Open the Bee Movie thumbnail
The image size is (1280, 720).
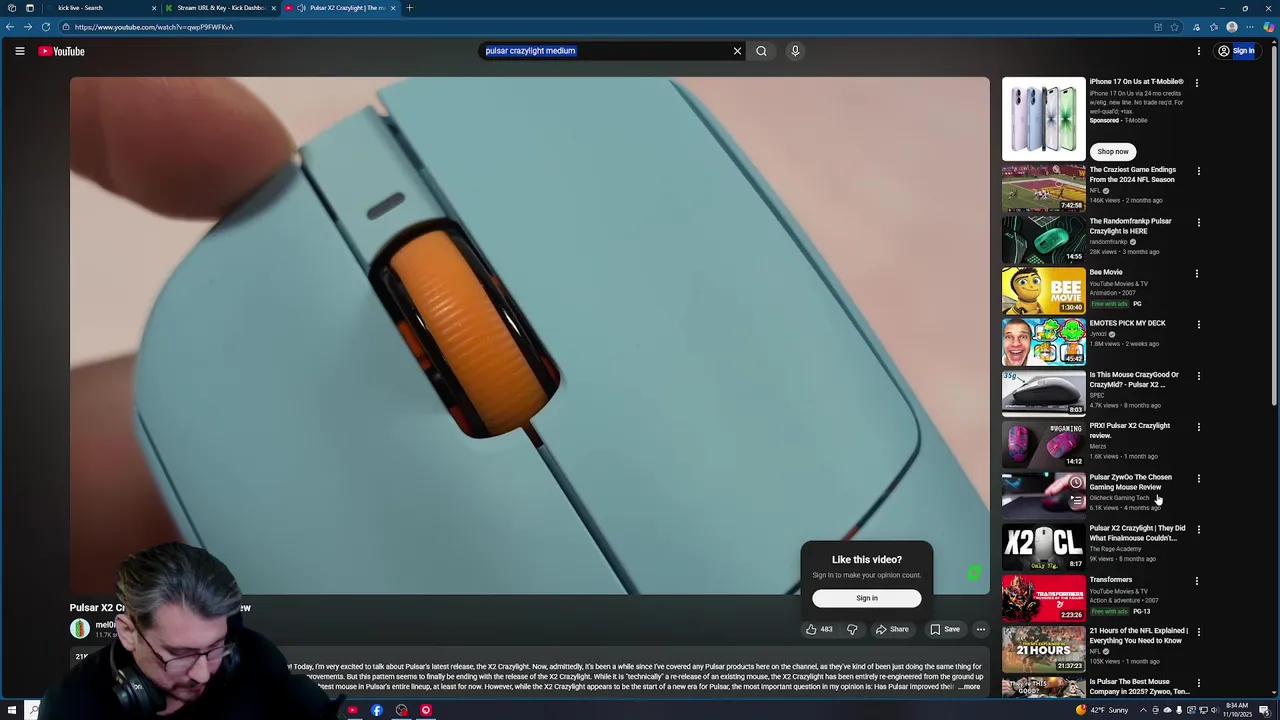click(1043, 290)
